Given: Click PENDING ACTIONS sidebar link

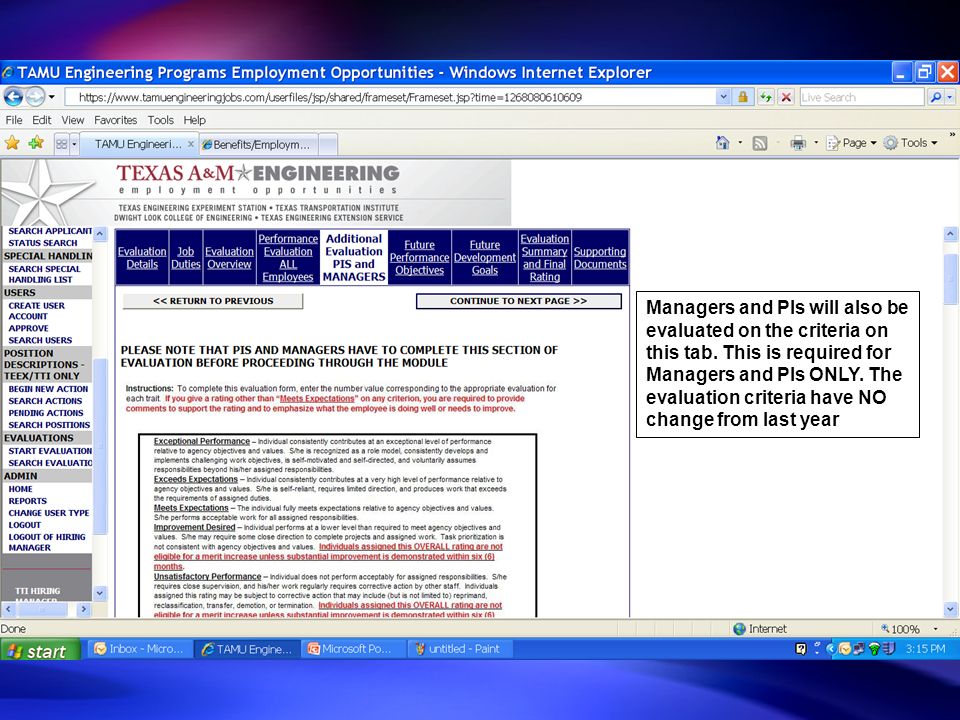Looking at the screenshot, I should (x=45, y=413).
